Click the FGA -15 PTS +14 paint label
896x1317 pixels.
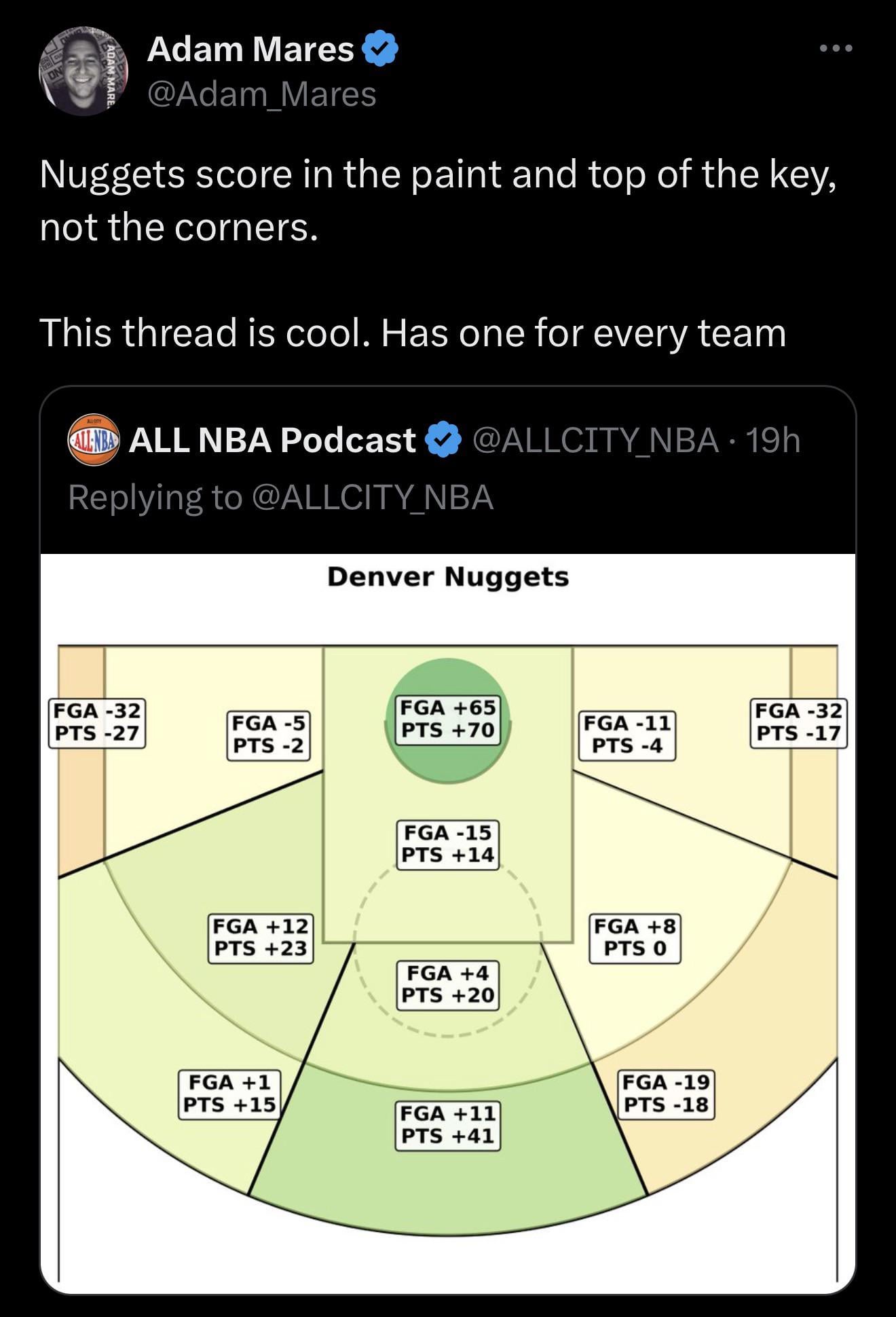[447, 844]
